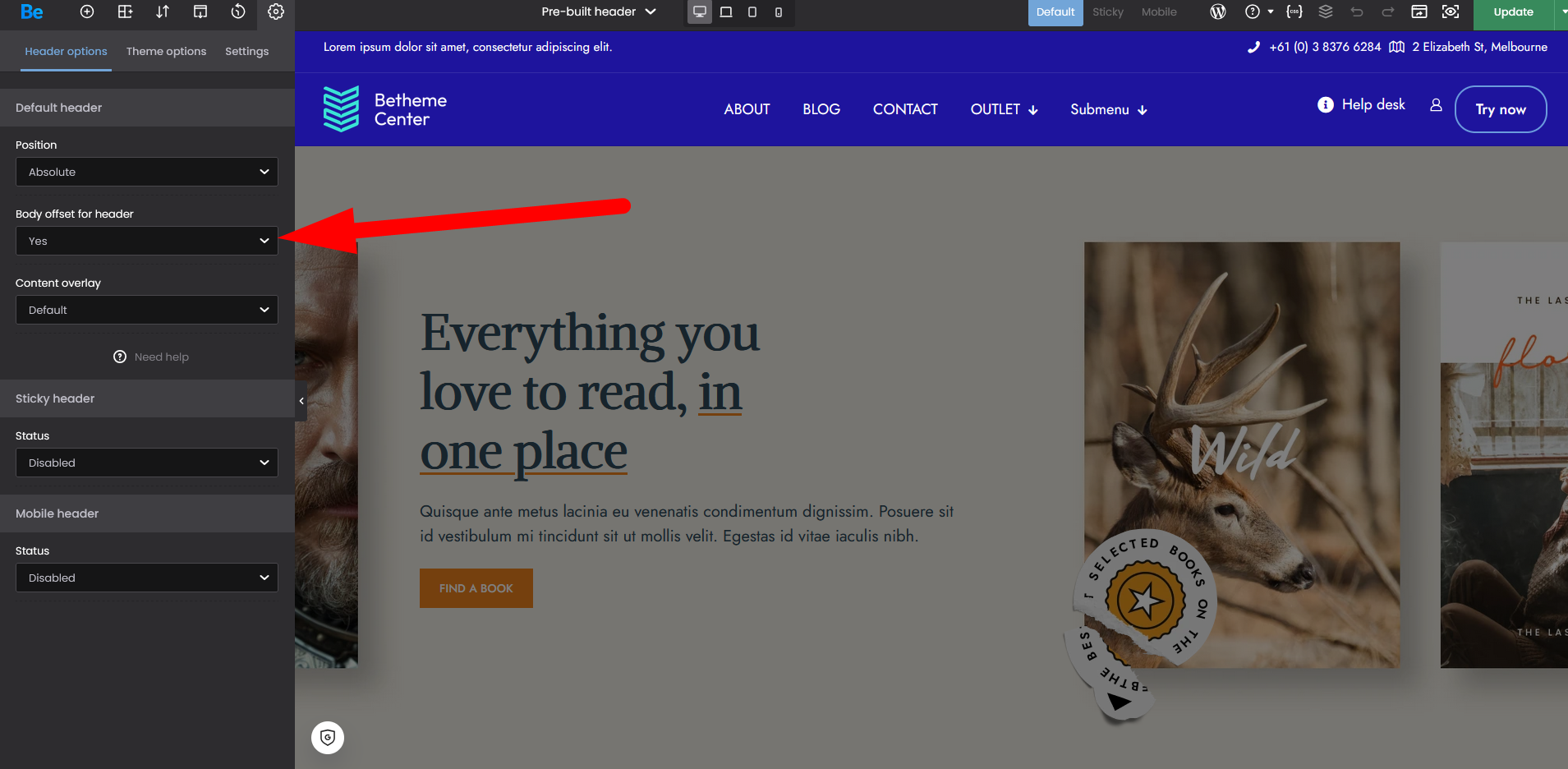Open the custom CSS editor icon
This screenshot has width=1568, height=769.
1294,12
